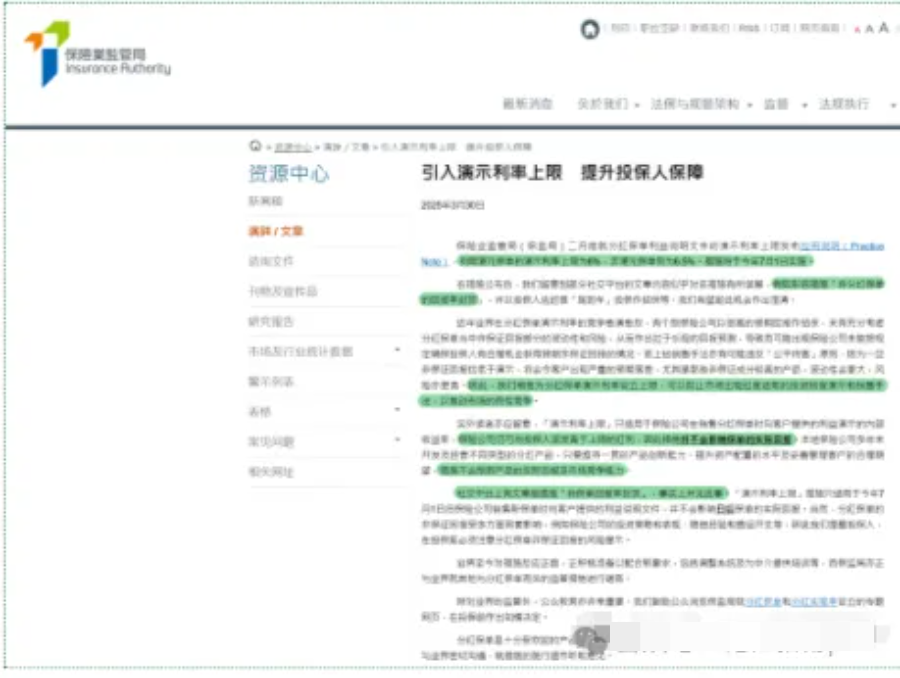
Task: Select 演辞 / 文章 in the sidebar
Action: pos(275,231)
